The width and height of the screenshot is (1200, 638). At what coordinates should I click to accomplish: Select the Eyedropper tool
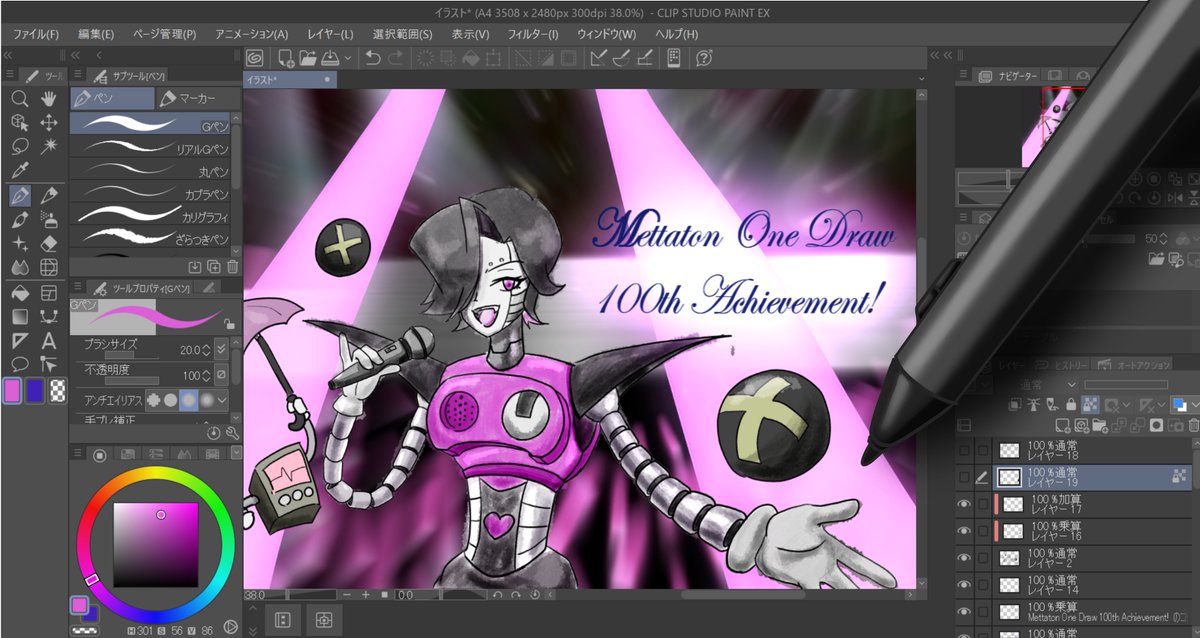[x=18, y=170]
